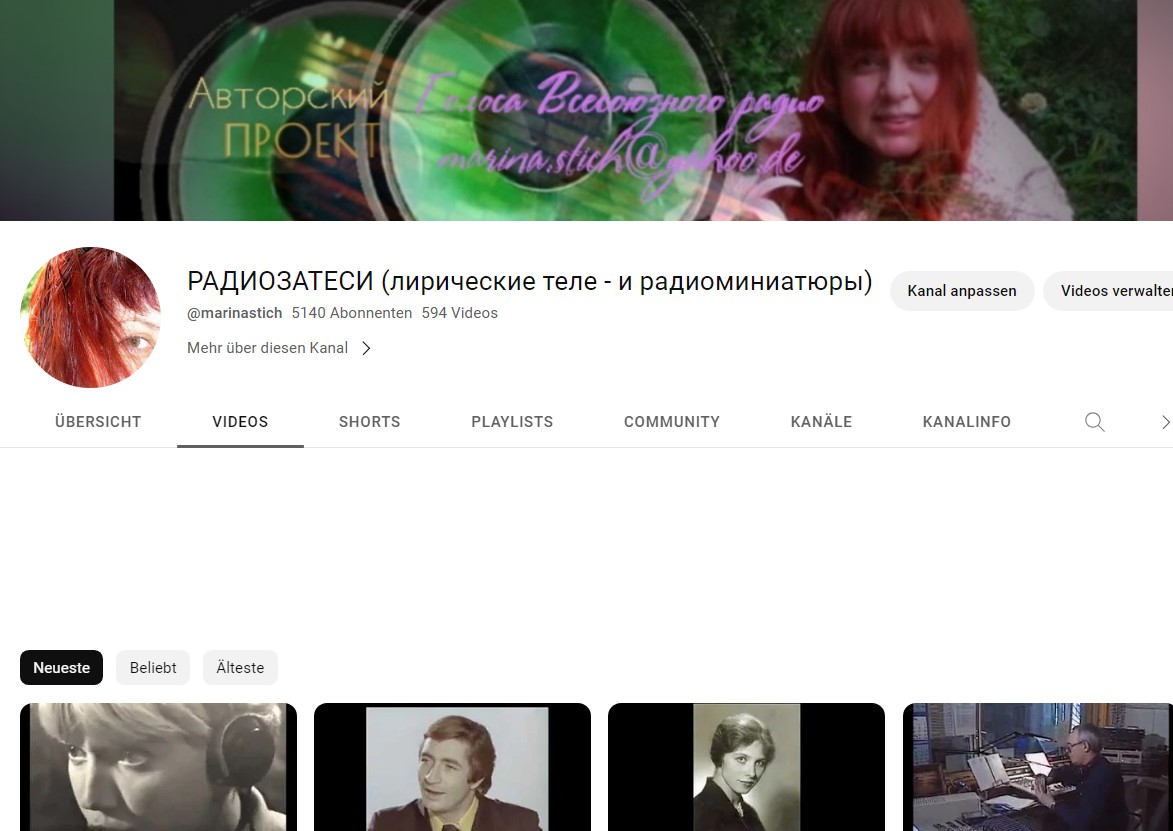The width and height of the screenshot is (1173, 831).
Task: Open the KANALINFO tab
Action: 966,421
